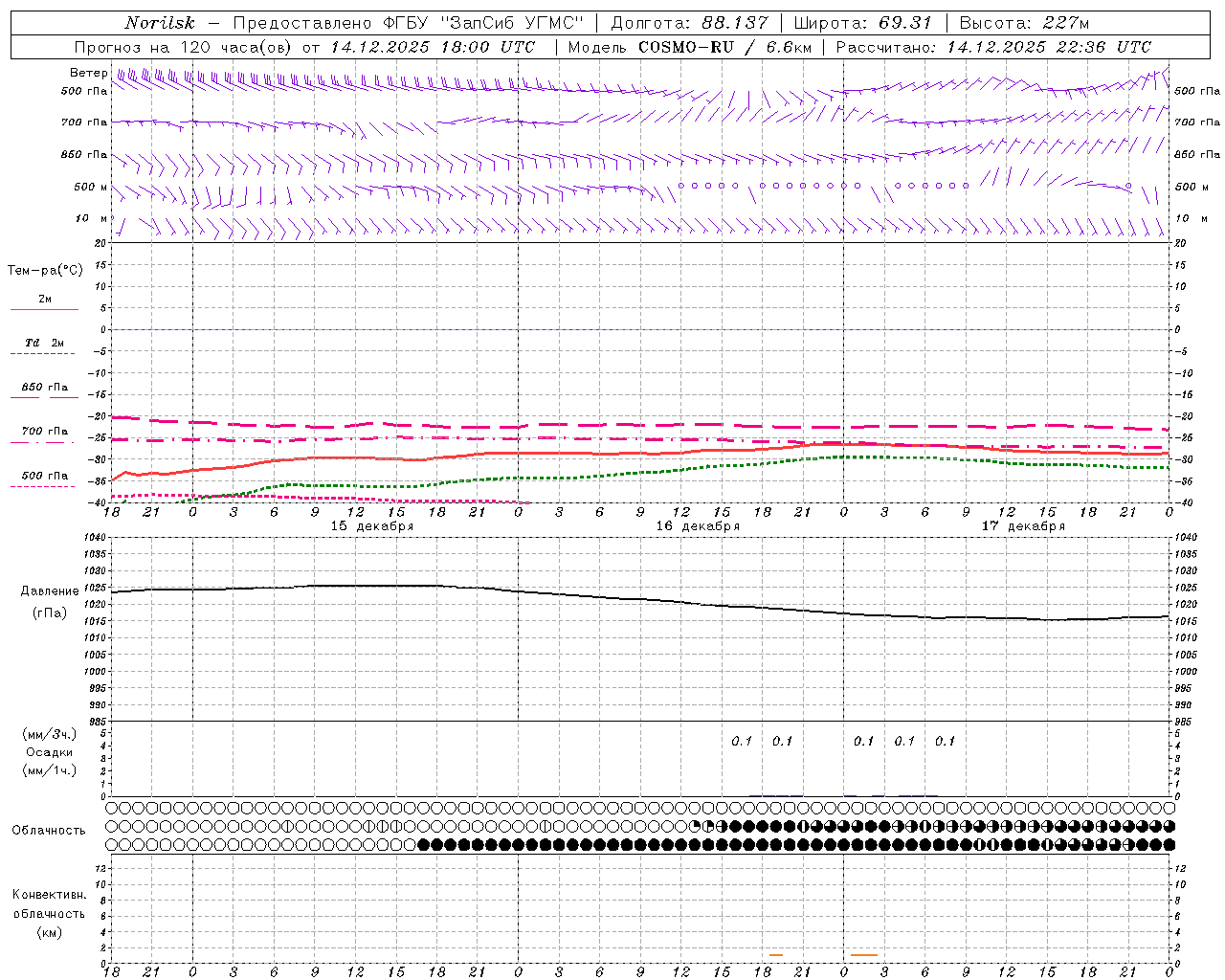Click the "Тем-ра(°C)" temperature label
Image resolution: width=1225 pixels, height=980 pixels.
pyautogui.click(x=45, y=271)
